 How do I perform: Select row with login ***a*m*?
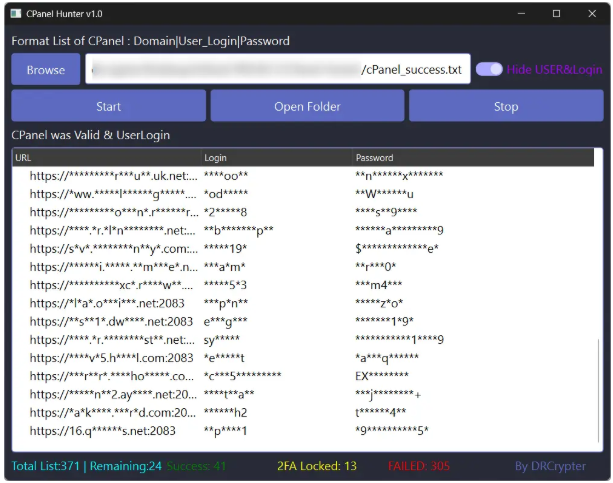point(303,267)
